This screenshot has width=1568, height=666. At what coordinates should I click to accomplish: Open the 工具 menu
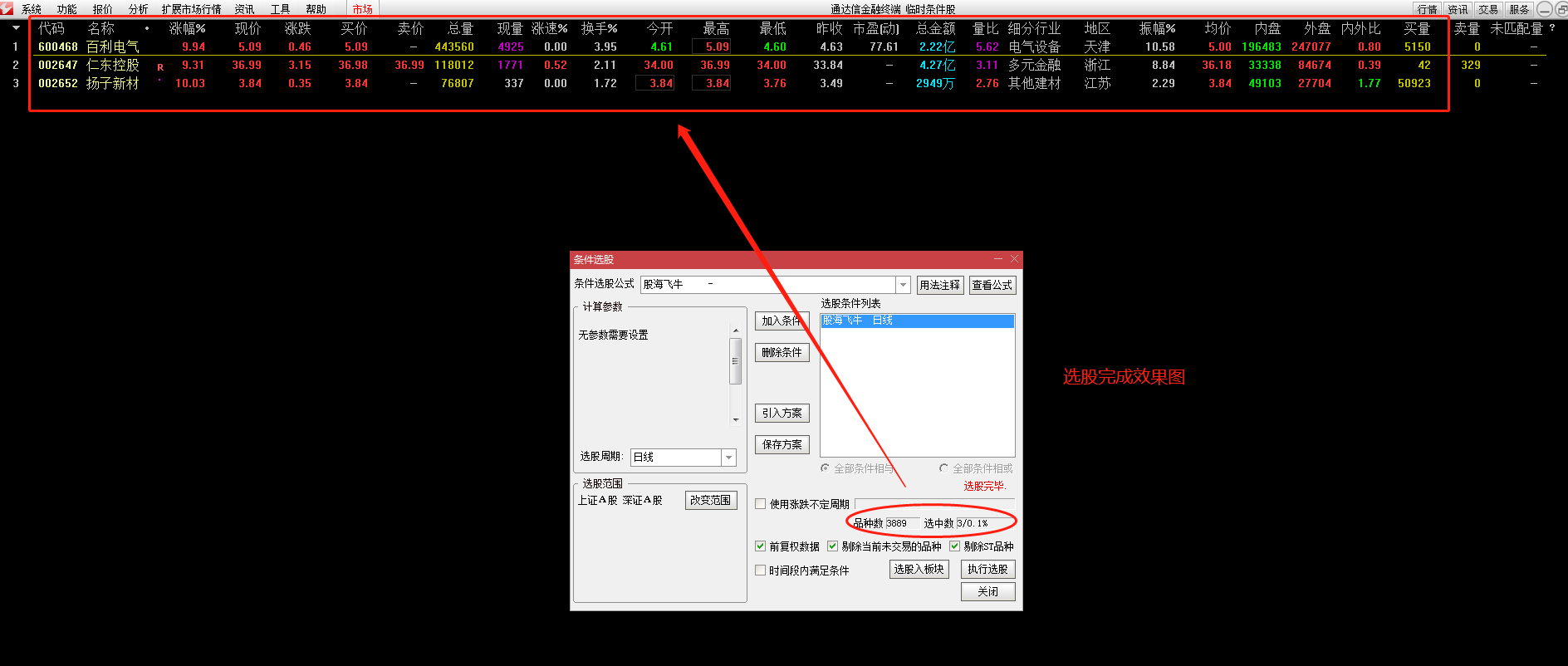(x=281, y=9)
